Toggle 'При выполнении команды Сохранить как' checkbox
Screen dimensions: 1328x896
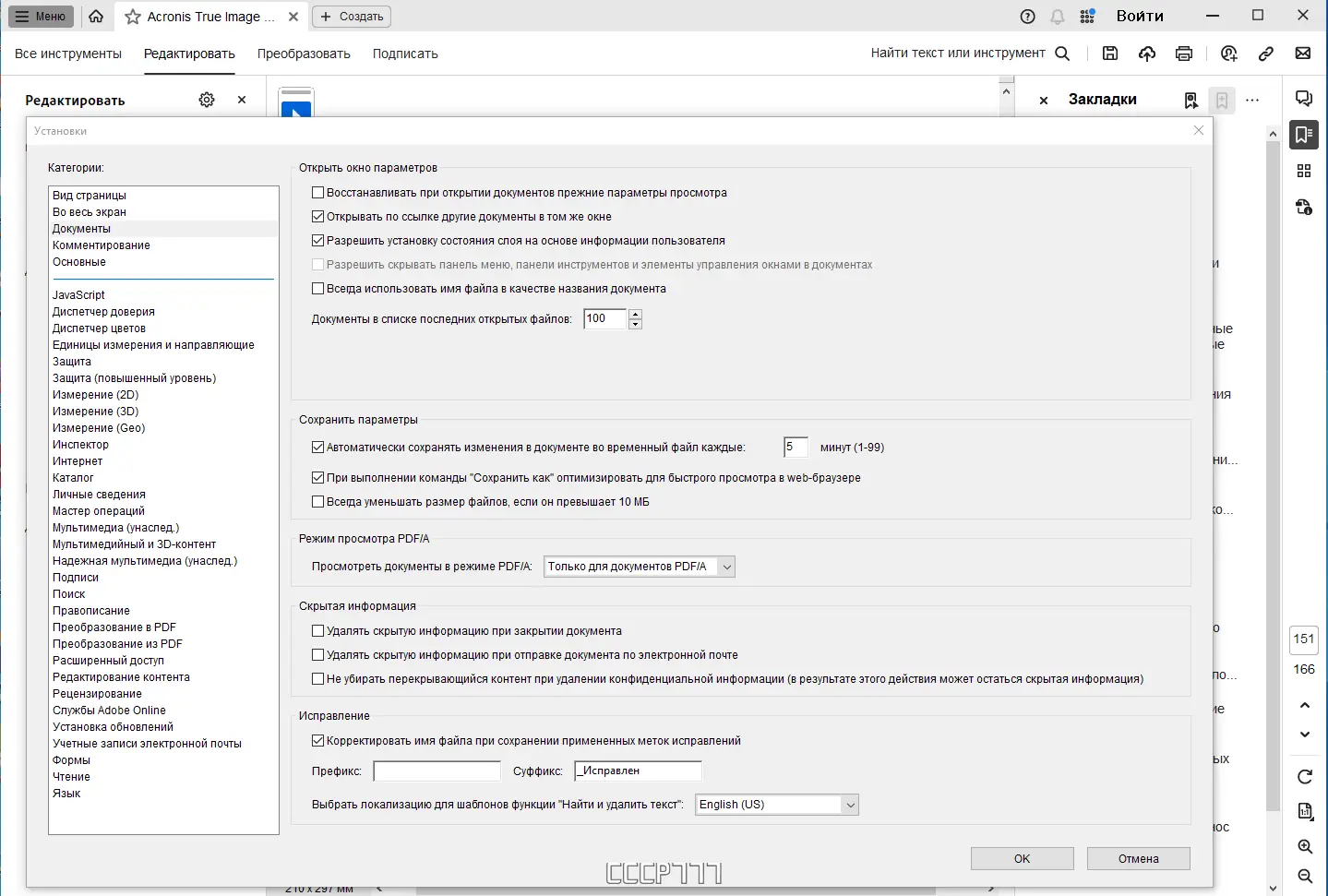click(x=318, y=478)
